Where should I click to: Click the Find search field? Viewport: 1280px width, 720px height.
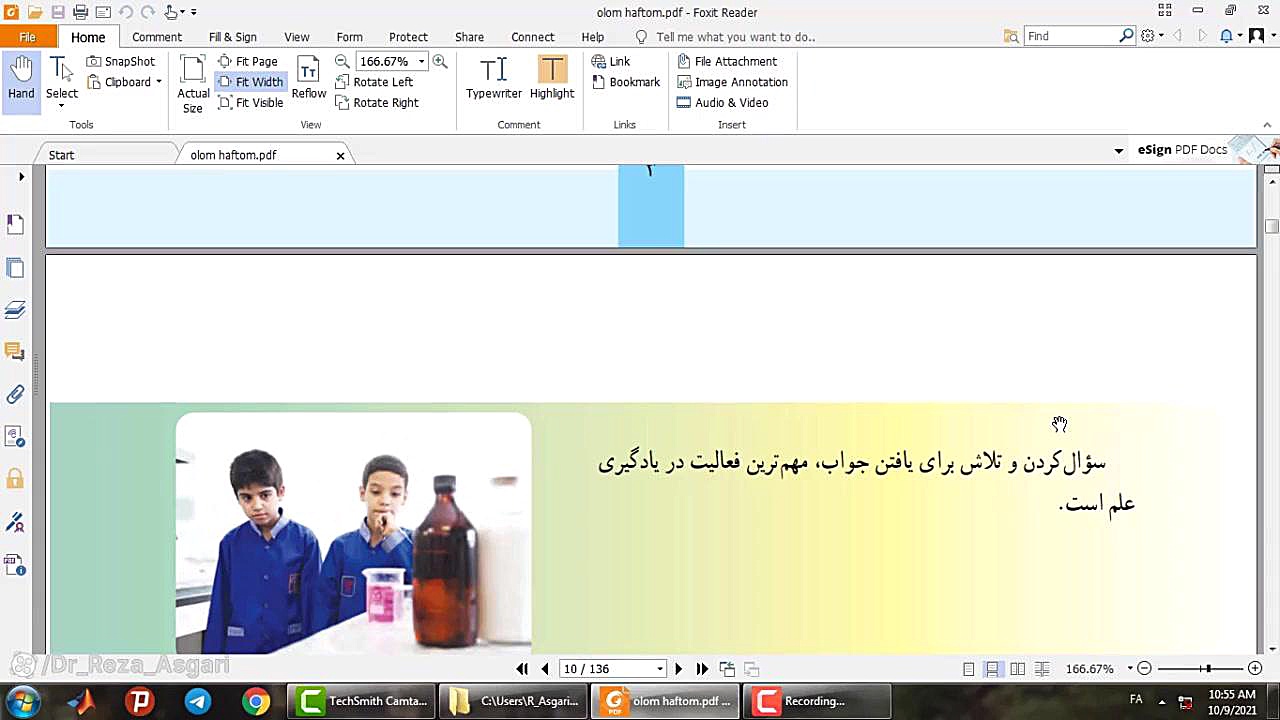point(1070,36)
